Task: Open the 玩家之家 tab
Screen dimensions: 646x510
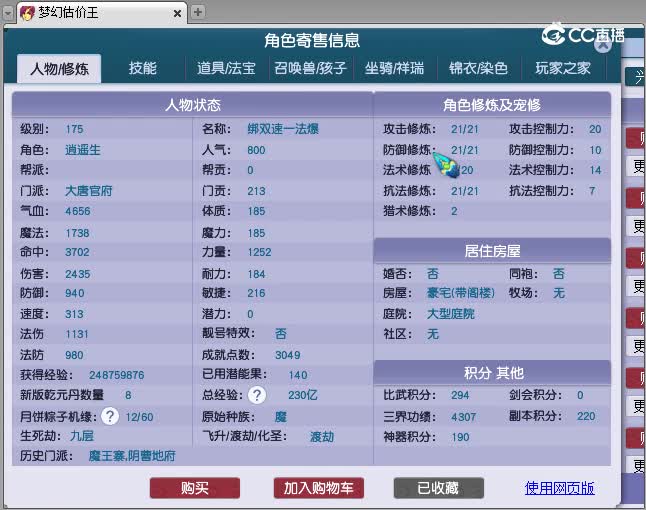Action: pos(563,68)
